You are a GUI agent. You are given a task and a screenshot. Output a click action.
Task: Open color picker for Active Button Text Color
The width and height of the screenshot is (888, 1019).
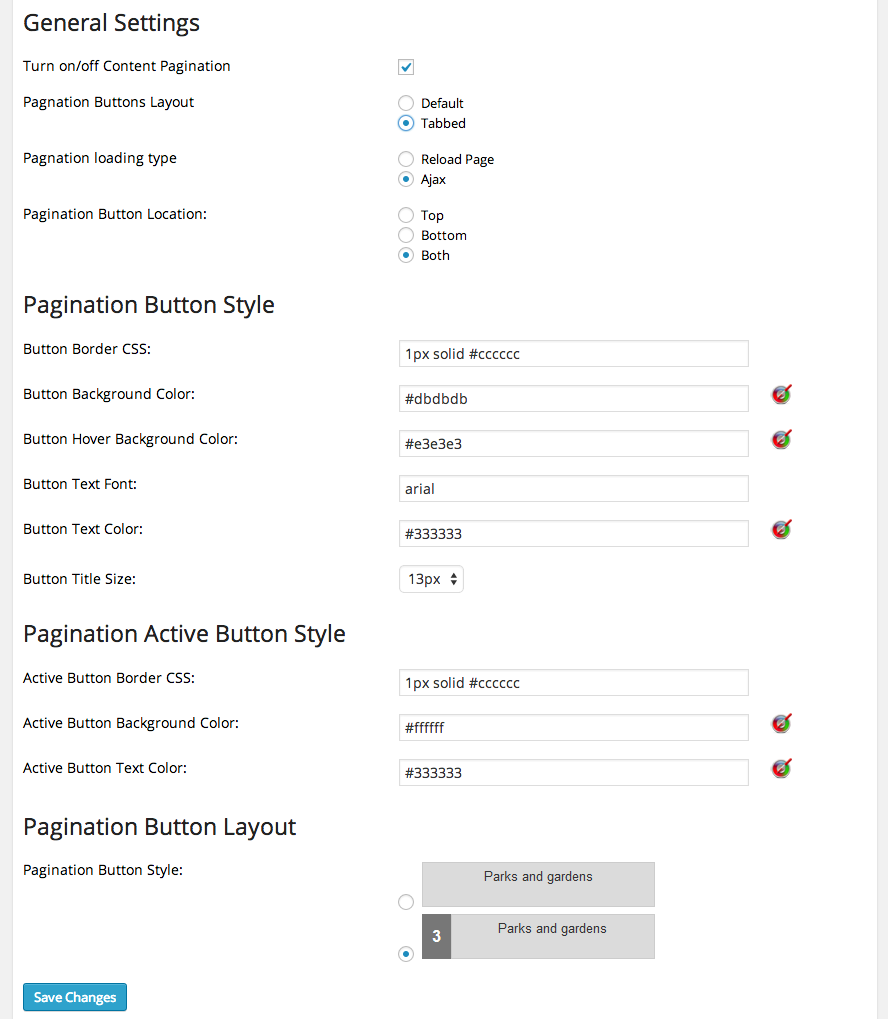point(781,769)
